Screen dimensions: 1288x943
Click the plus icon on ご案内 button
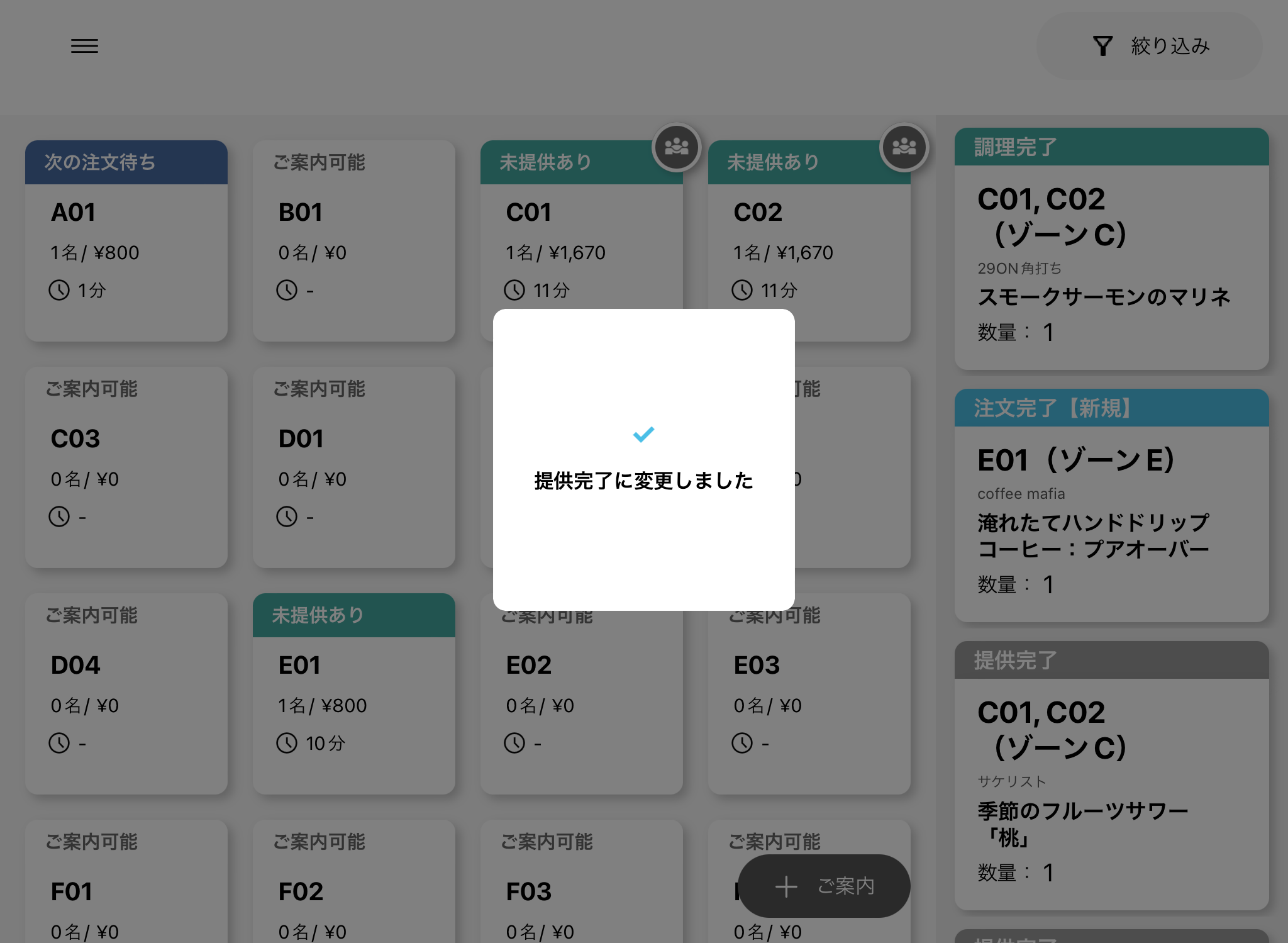pos(786,886)
